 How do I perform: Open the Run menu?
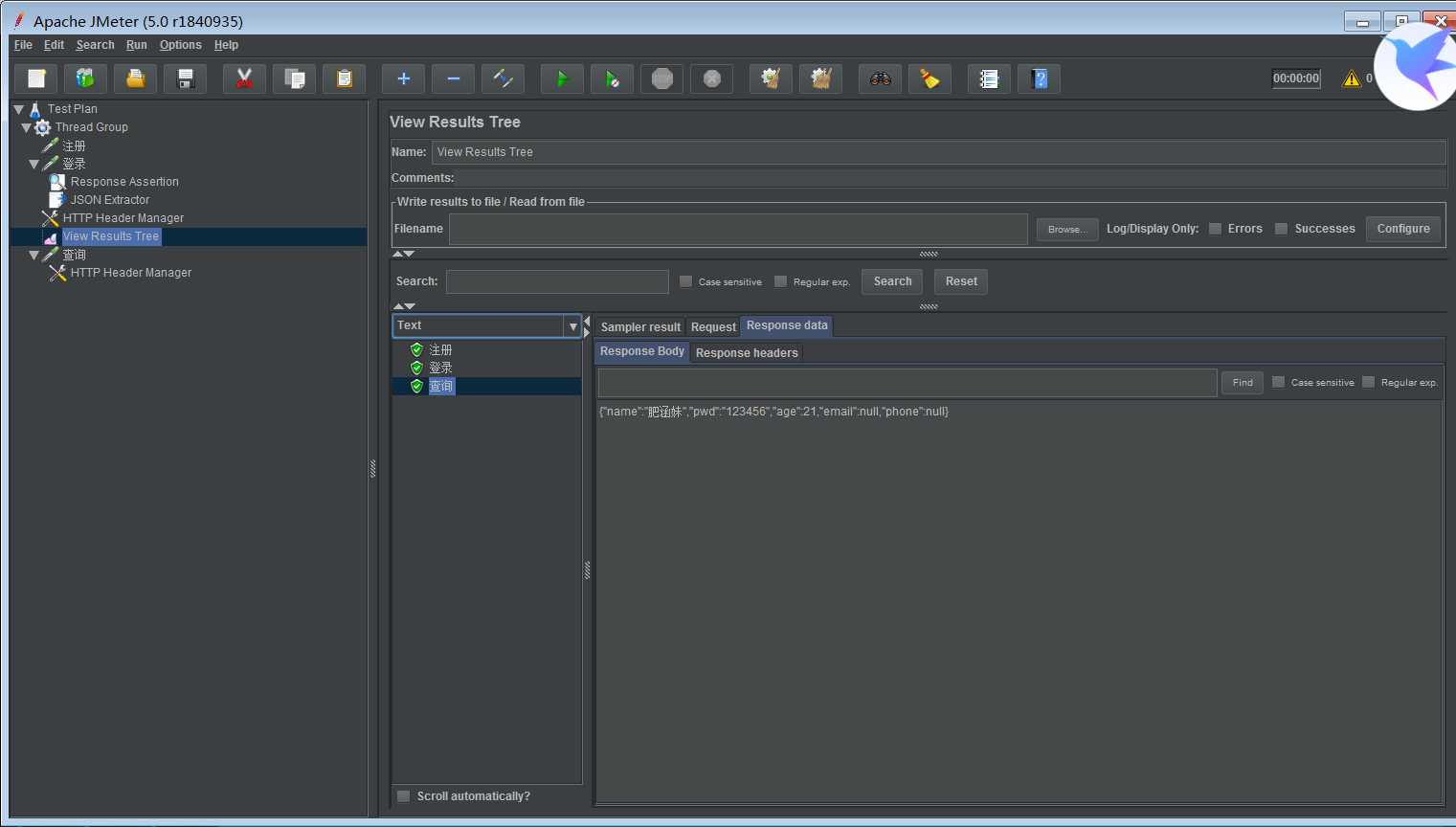pyautogui.click(x=137, y=45)
